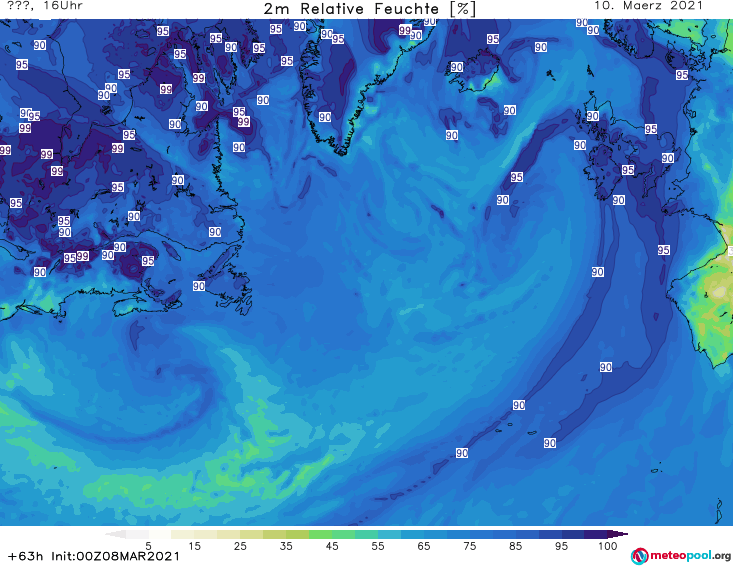The image size is (733, 566).
Task: Click colorbar legend value "35"
Action: 286,545
